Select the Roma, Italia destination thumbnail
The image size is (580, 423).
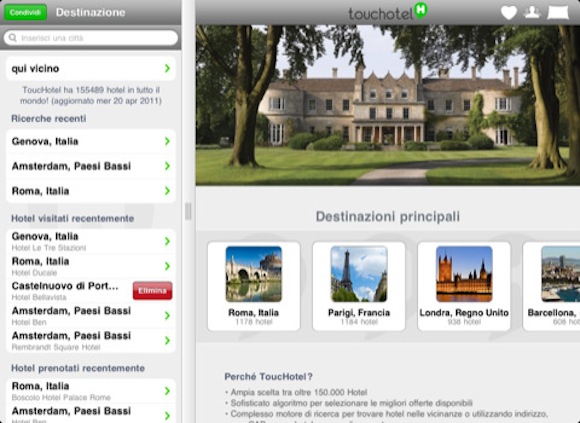(x=254, y=274)
